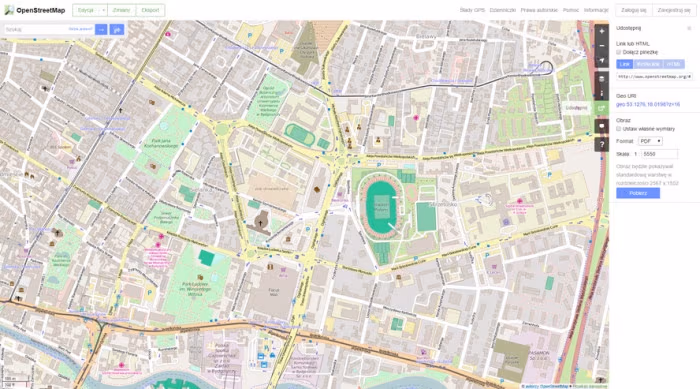Select the Link tab
Screen dimensions: 700x389
point(625,64)
